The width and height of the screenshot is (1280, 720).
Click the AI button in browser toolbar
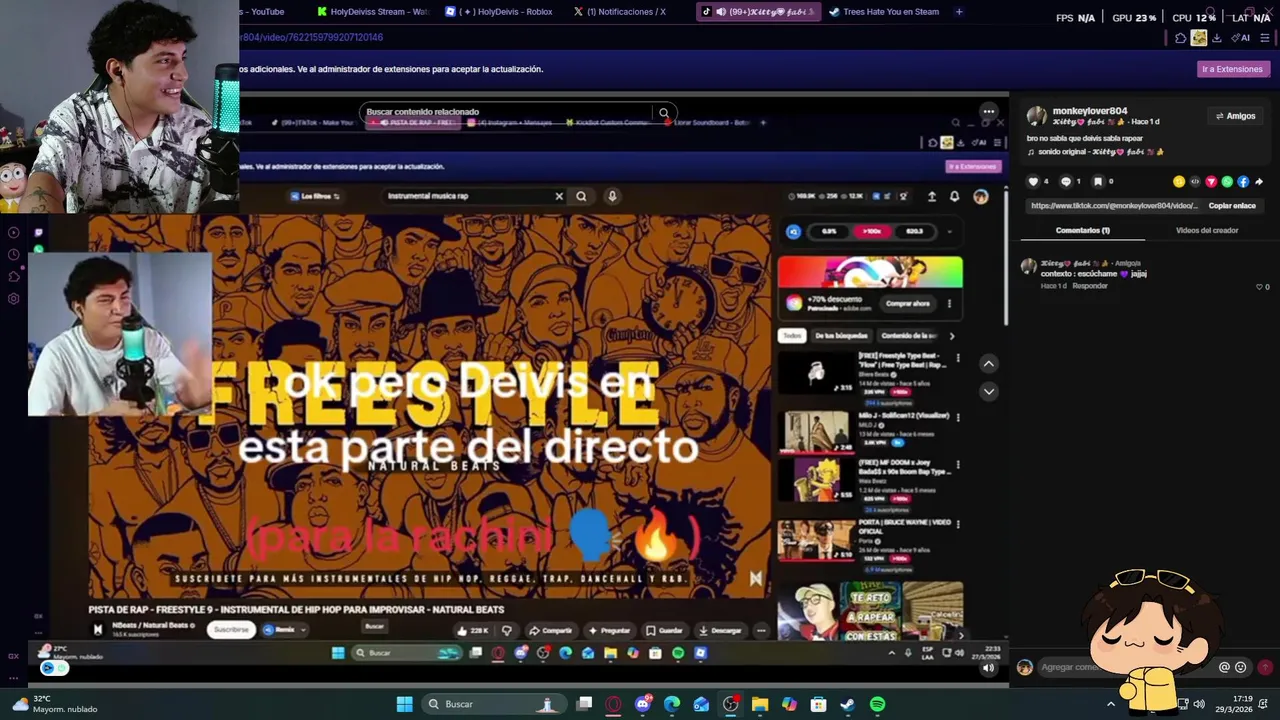click(1242, 38)
